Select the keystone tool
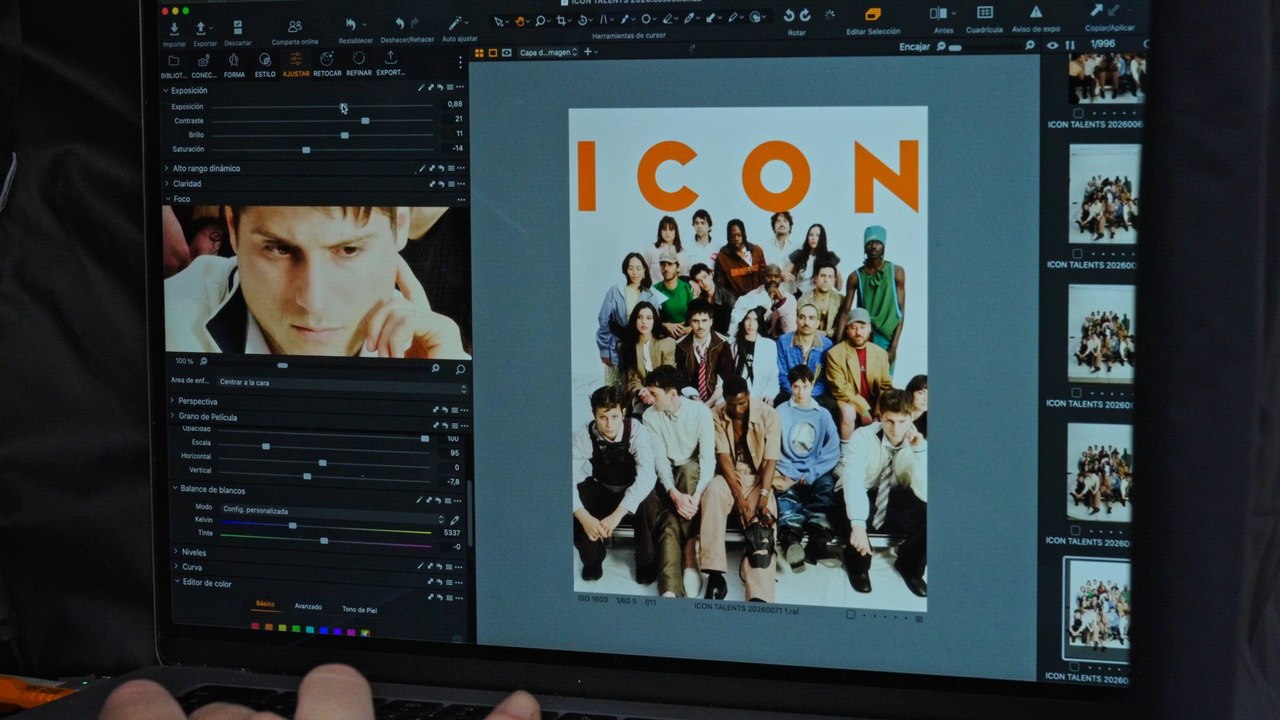Image resolution: width=1280 pixels, height=720 pixels. 604,19
